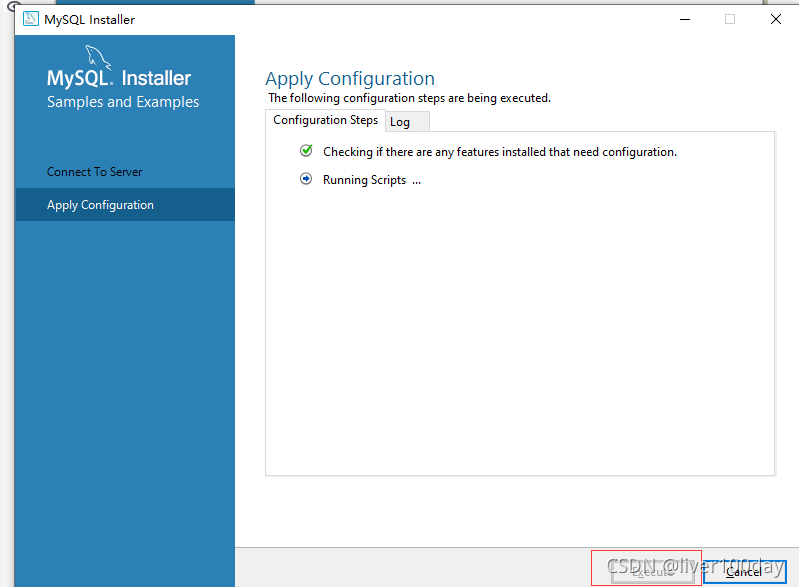Select Apply Configuration step in sidebar
The width and height of the screenshot is (799, 587).
(x=100, y=205)
